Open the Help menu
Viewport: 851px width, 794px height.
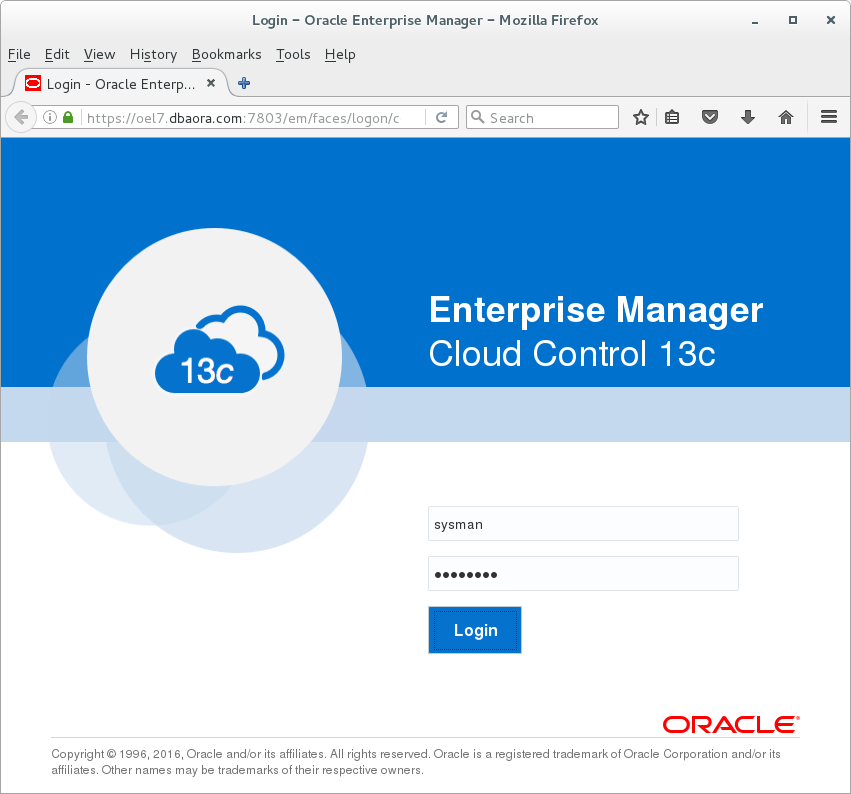pos(340,54)
